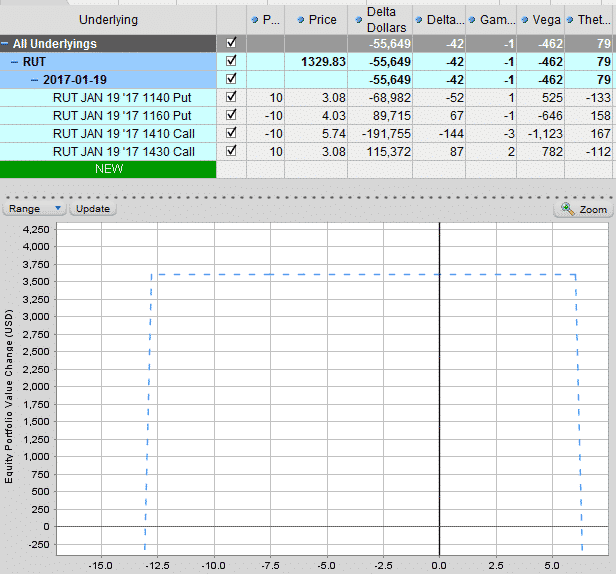Viewport: 616px width, 574px height.
Task: Click the blue dot icon beside Thet... header
Action: point(570,20)
